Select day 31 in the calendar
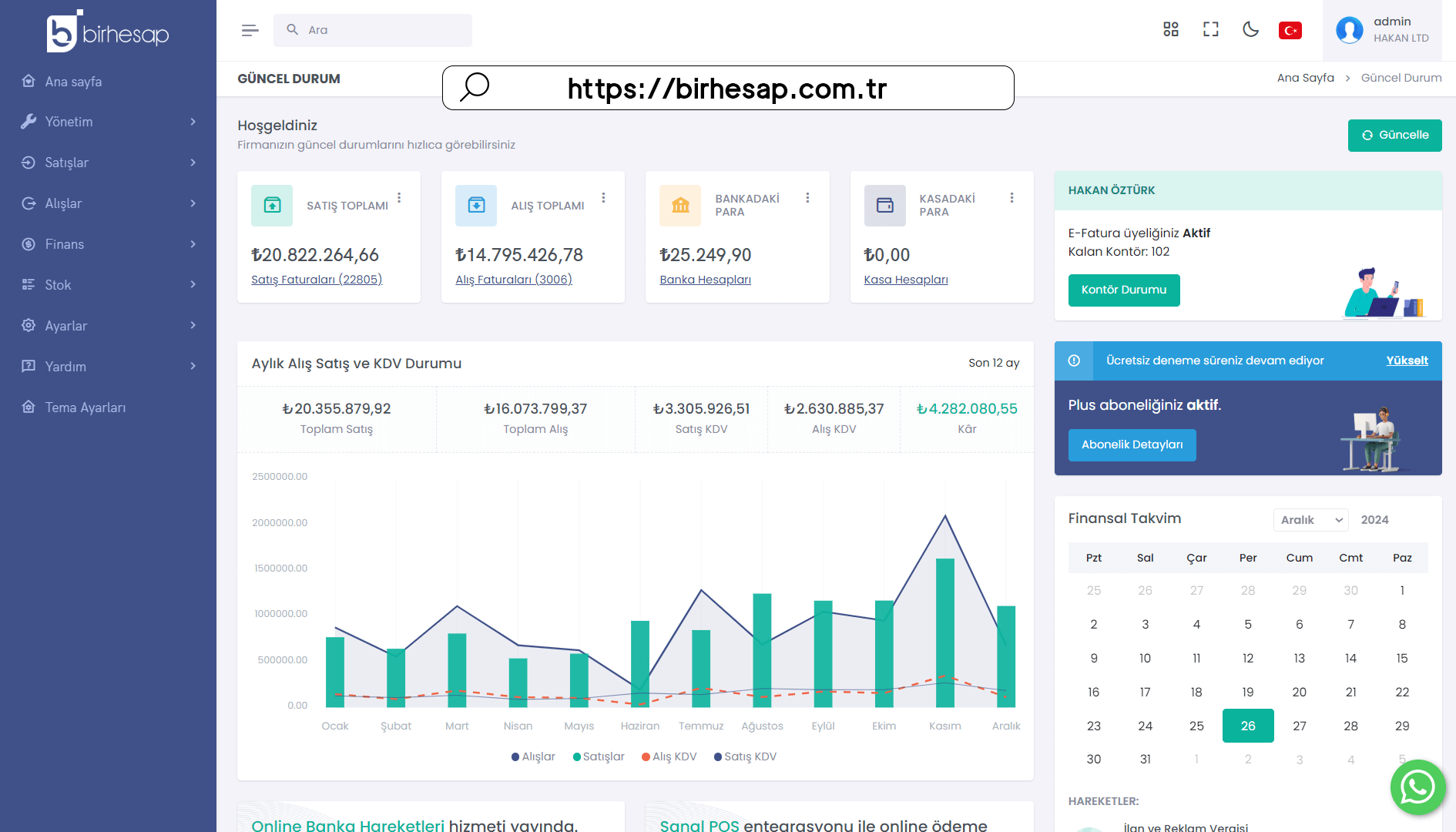Viewport: 1456px width, 832px height. [1146, 759]
